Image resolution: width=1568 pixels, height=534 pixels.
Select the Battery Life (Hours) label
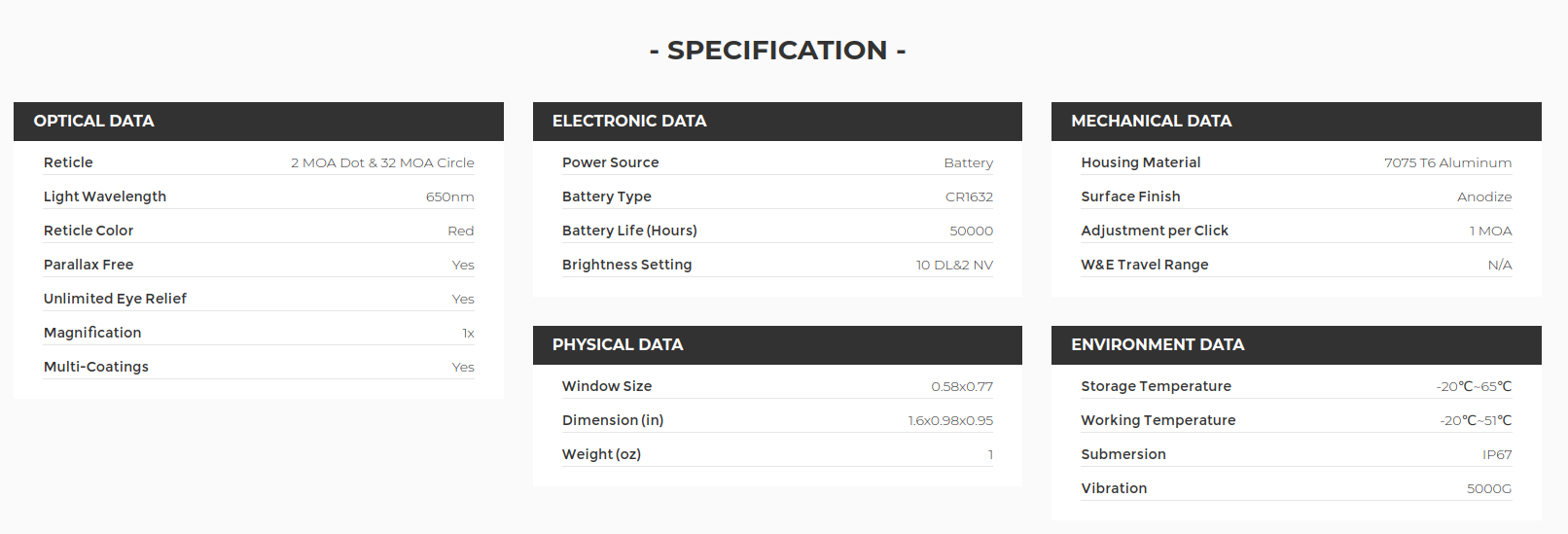pyautogui.click(x=629, y=231)
